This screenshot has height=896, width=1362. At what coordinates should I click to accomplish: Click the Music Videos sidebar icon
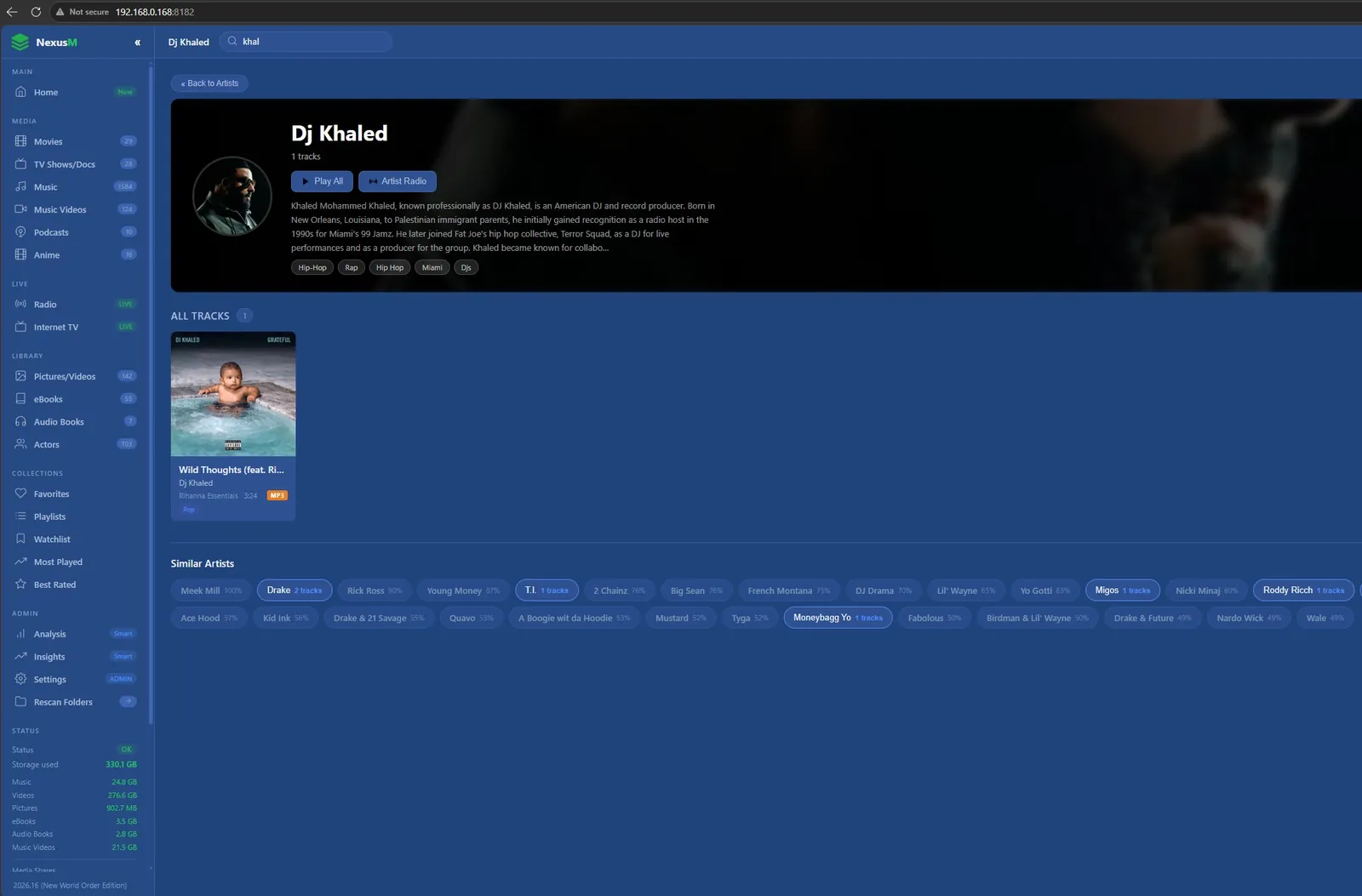[x=20, y=209]
